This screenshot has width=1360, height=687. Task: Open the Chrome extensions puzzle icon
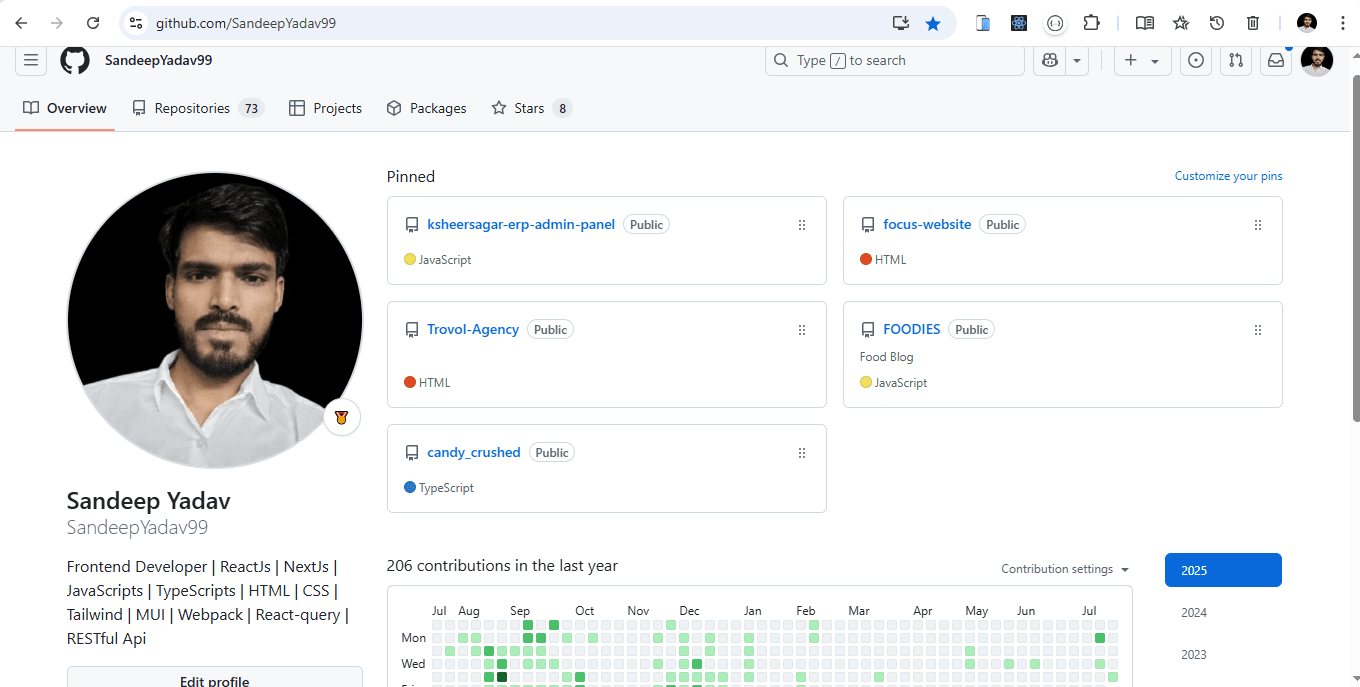[x=1091, y=23]
